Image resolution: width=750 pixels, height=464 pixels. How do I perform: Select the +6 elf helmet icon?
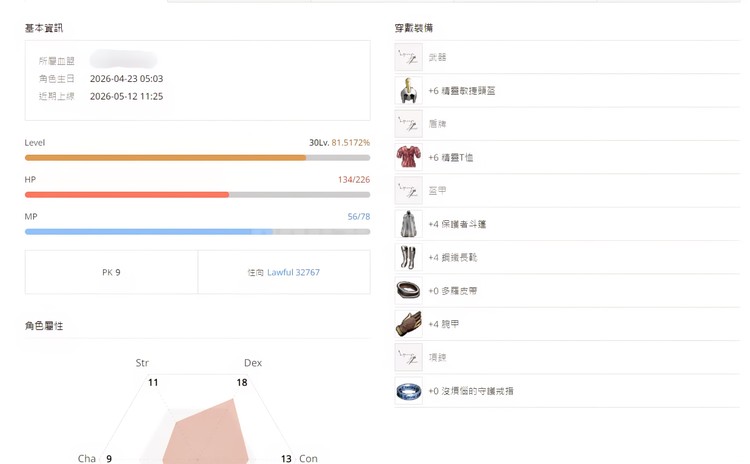(408, 90)
